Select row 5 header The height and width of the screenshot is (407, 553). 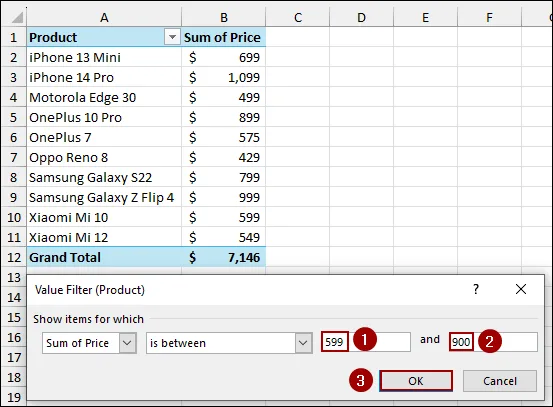tap(14, 117)
